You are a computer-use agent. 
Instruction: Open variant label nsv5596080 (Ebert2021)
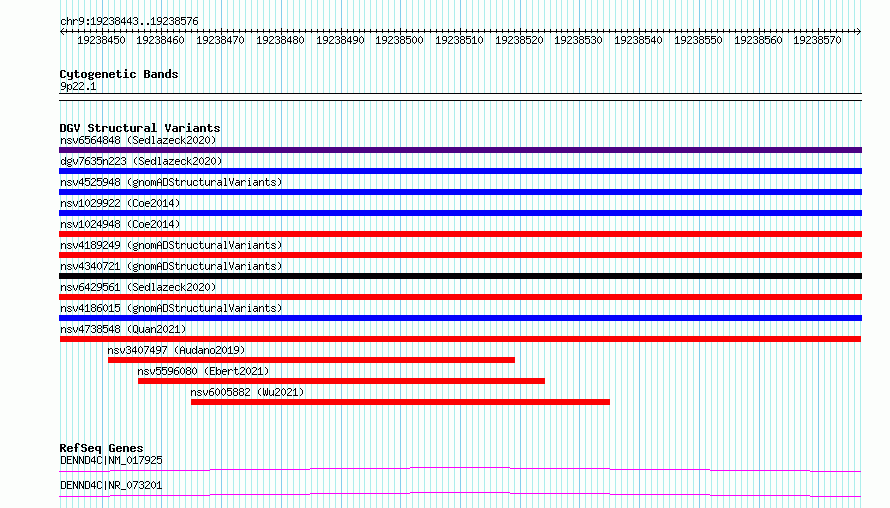[x=203, y=371]
